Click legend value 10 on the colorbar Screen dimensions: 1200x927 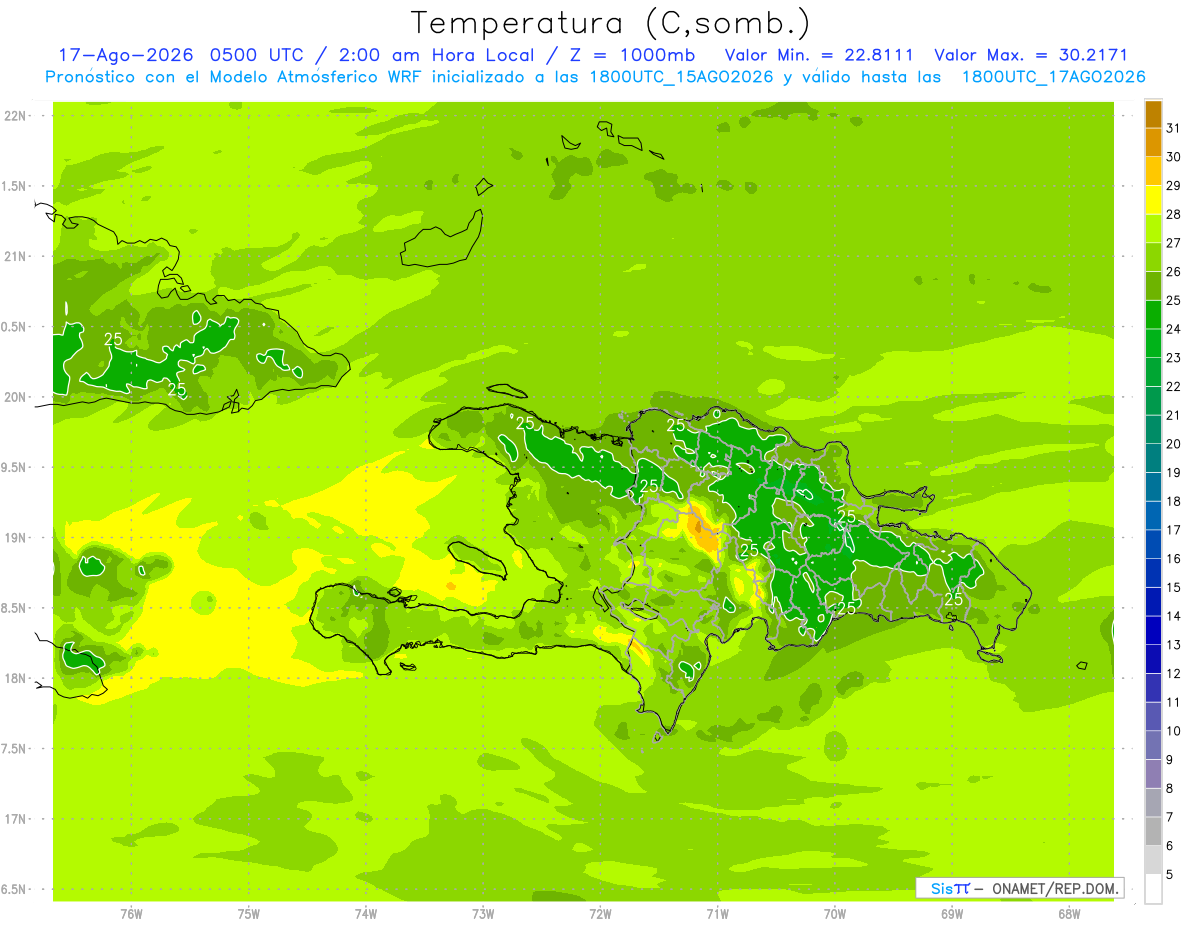coord(1173,731)
